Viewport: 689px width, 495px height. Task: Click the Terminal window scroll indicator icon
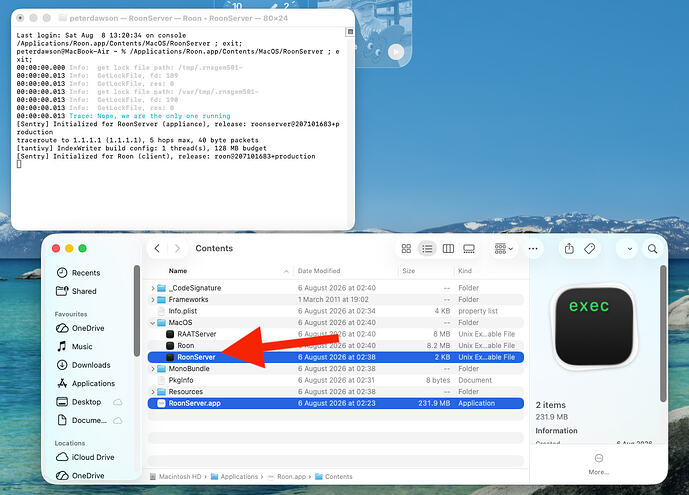pyautogui.click(x=350, y=32)
